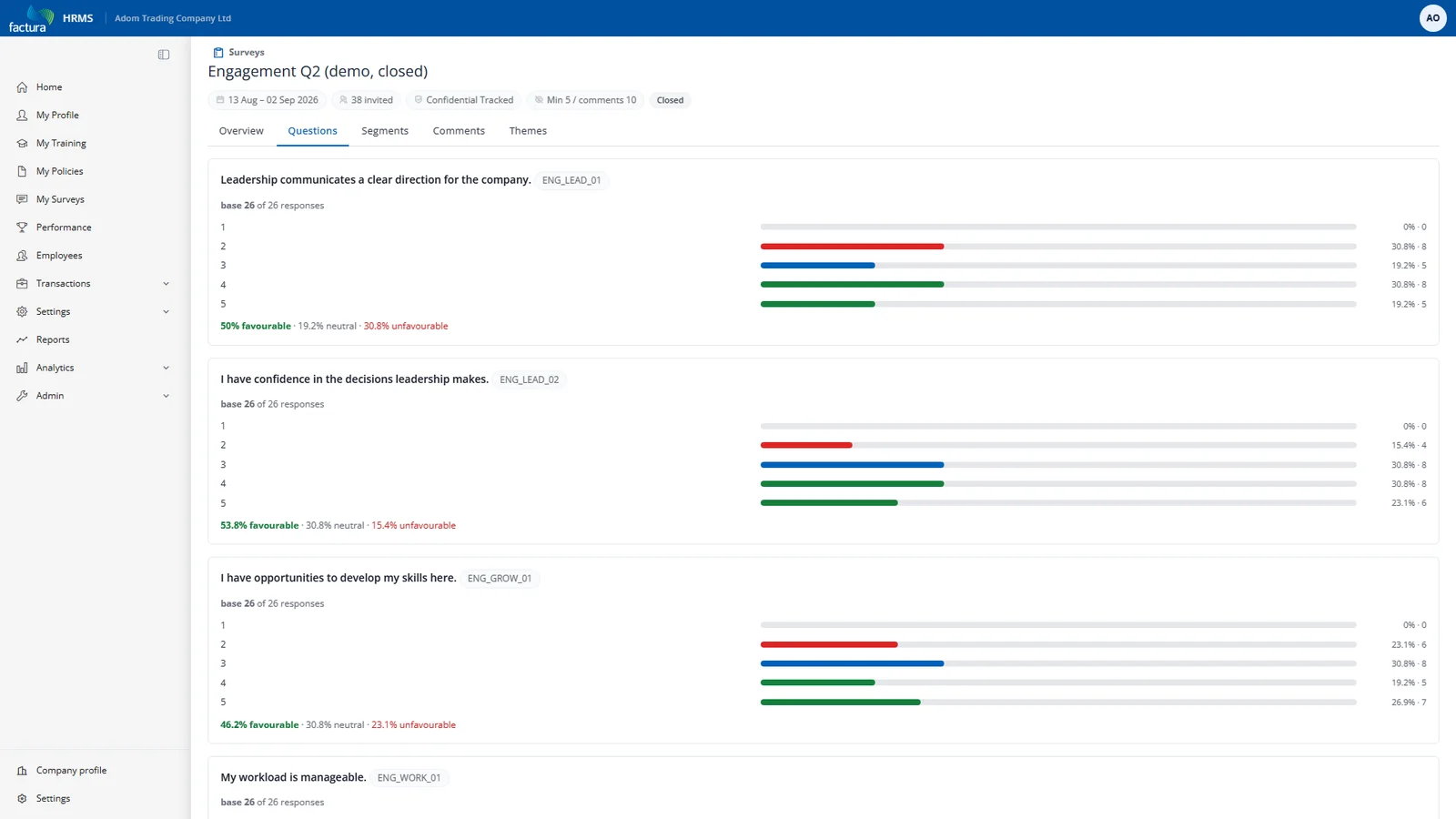The height and width of the screenshot is (819, 1456).
Task: Expand the Settings menu chevron
Action: coord(166,312)
